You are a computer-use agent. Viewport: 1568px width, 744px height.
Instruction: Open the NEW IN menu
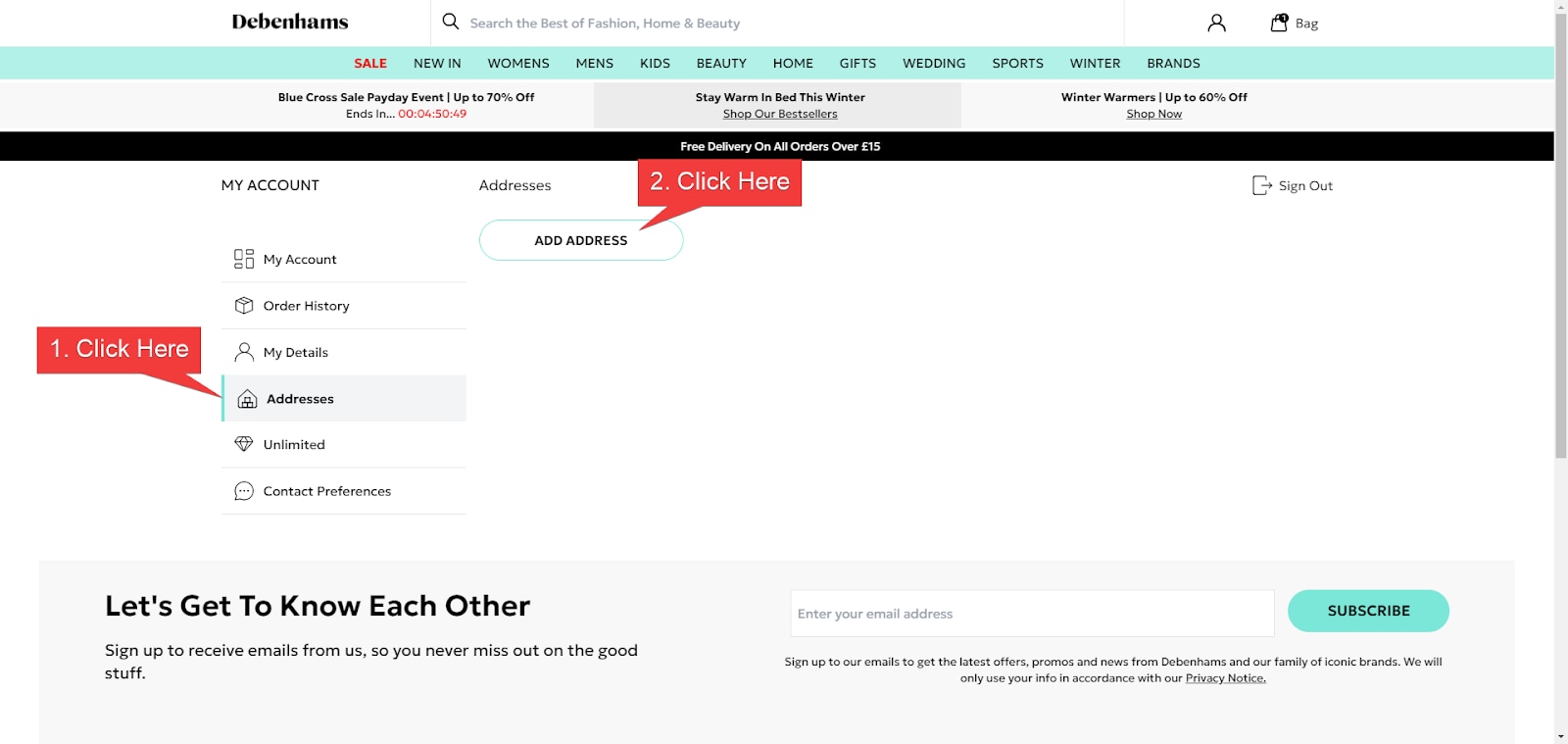point(437,63)
